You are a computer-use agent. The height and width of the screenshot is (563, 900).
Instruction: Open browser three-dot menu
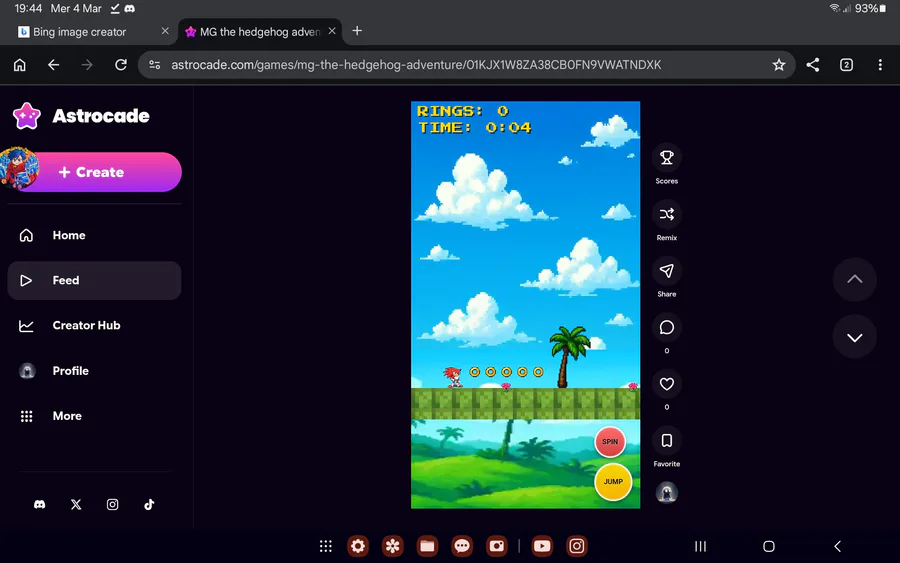point(880,65)
